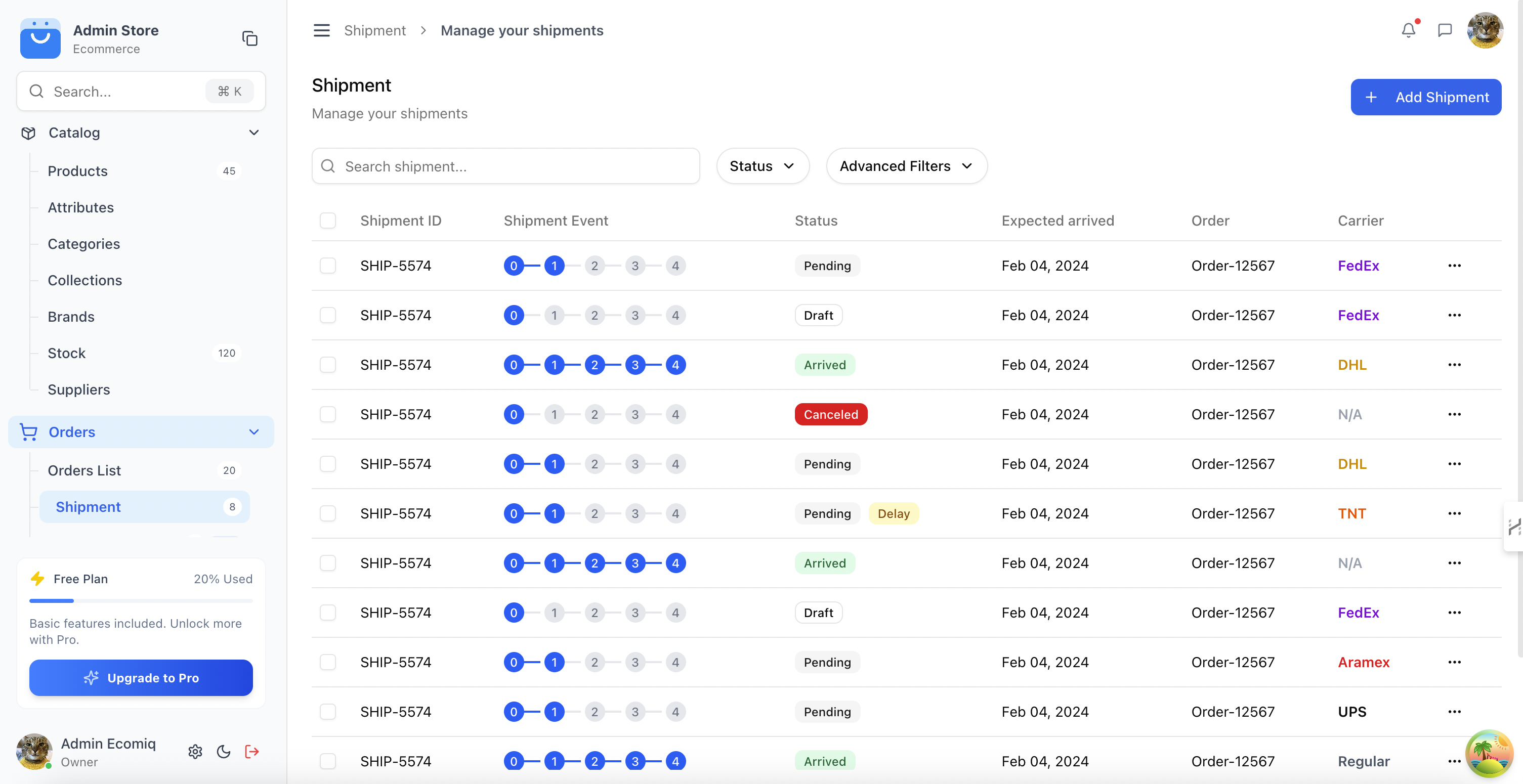The height and width of the screenshot is (784, 1523).
Task: Open row actions for the Canceled shipment
Action: [x=1454, y=414]
